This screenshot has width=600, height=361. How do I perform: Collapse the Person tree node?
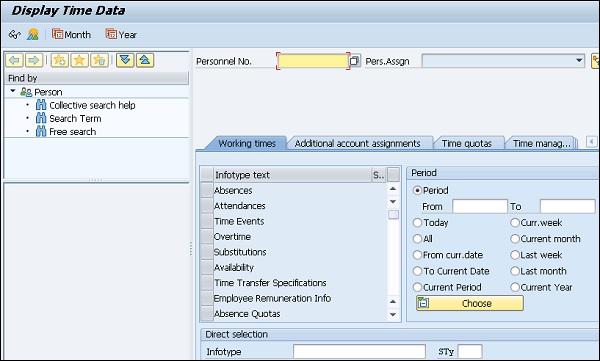point(13,91)
